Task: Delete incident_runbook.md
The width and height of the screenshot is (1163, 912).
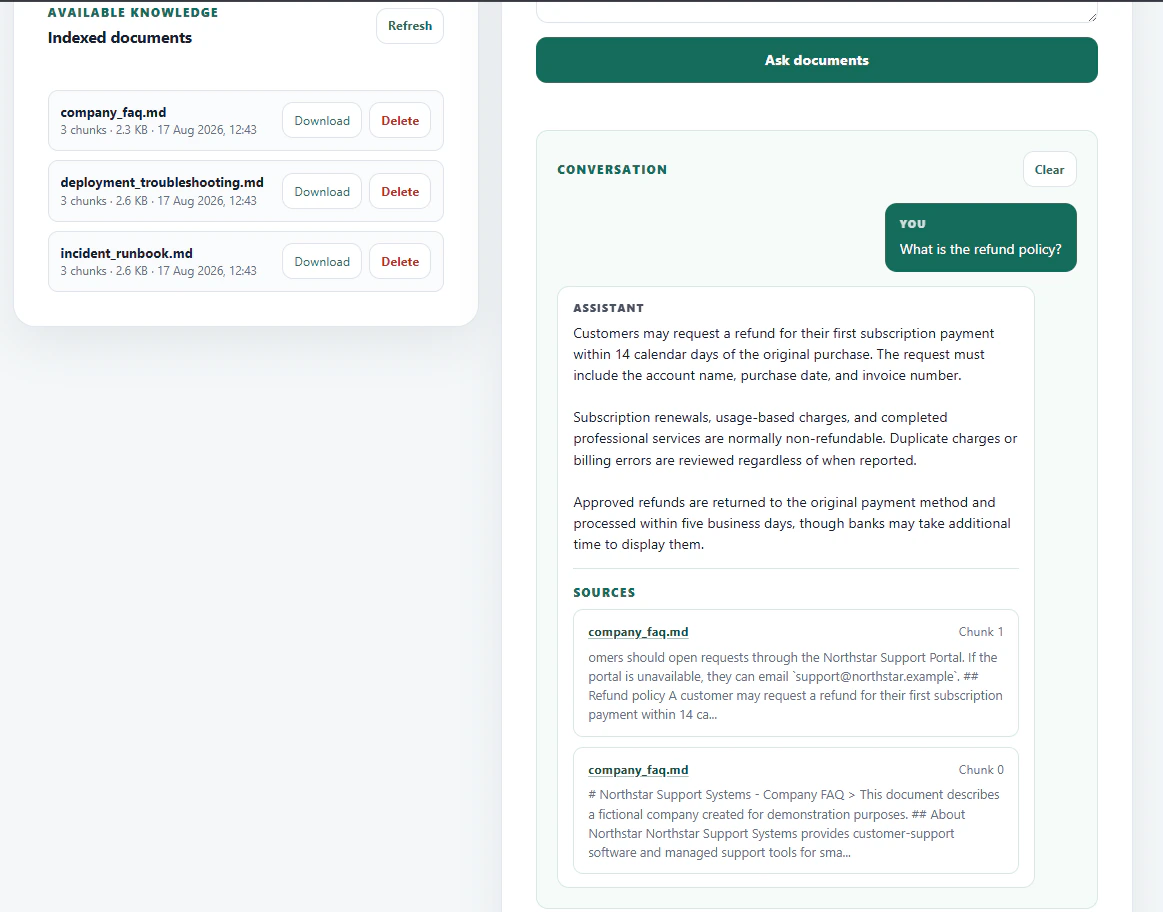Action: point(400,262)
